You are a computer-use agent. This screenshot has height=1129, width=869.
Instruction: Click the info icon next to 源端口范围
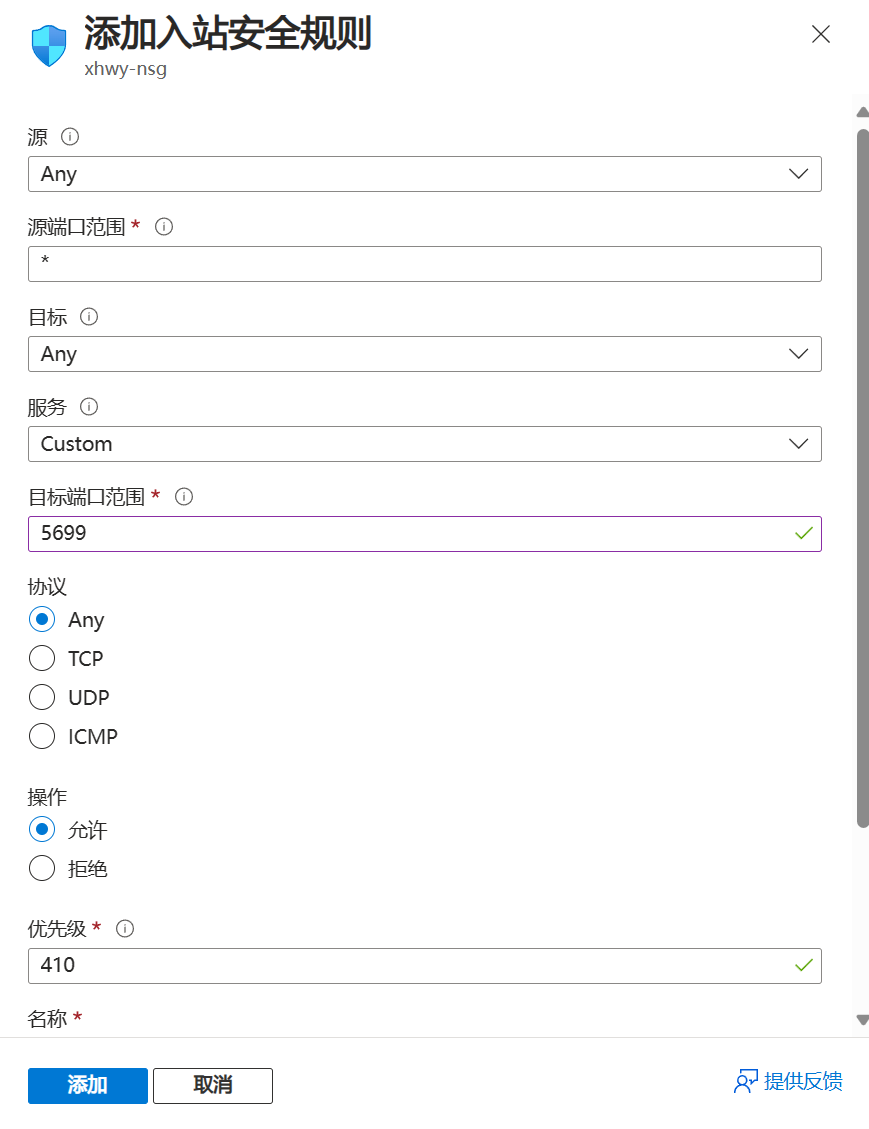point(163,227)
